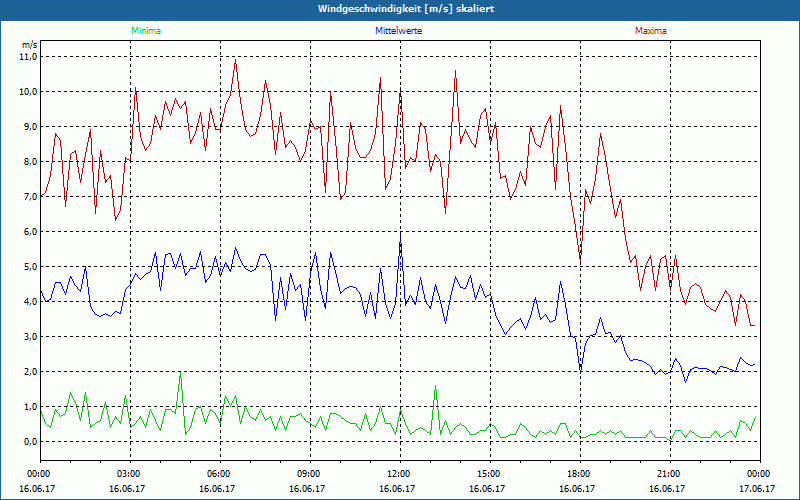
Task: Click the 18:00 time label
Action: pos(577,474)
